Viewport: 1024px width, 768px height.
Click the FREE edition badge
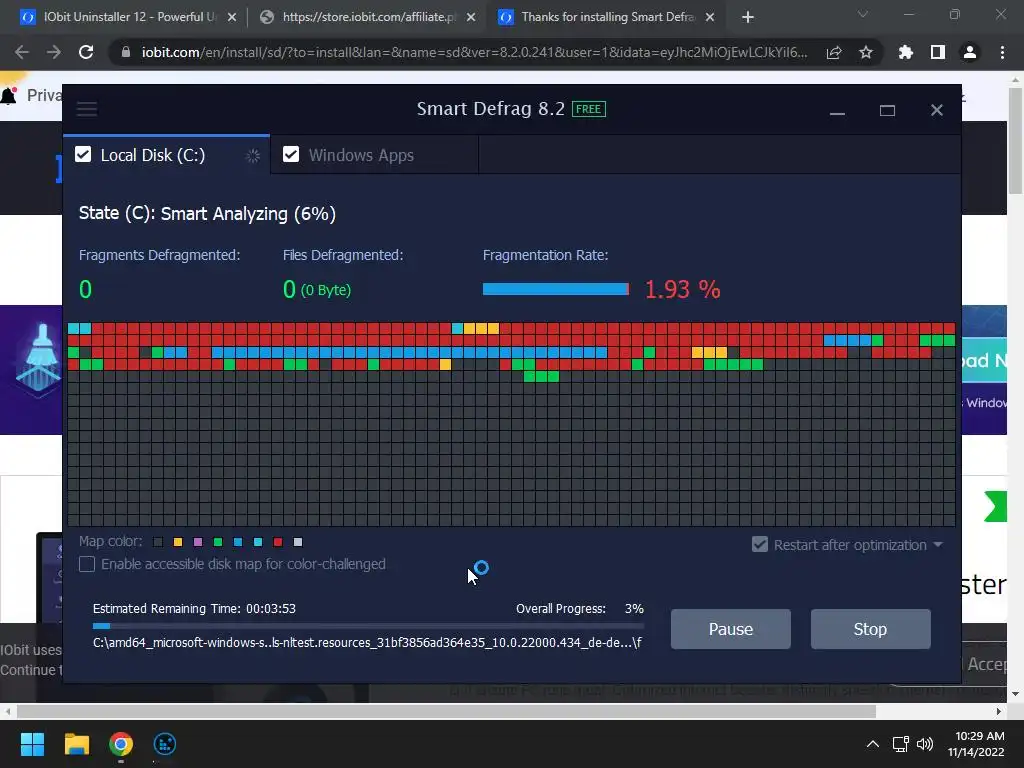588,109
